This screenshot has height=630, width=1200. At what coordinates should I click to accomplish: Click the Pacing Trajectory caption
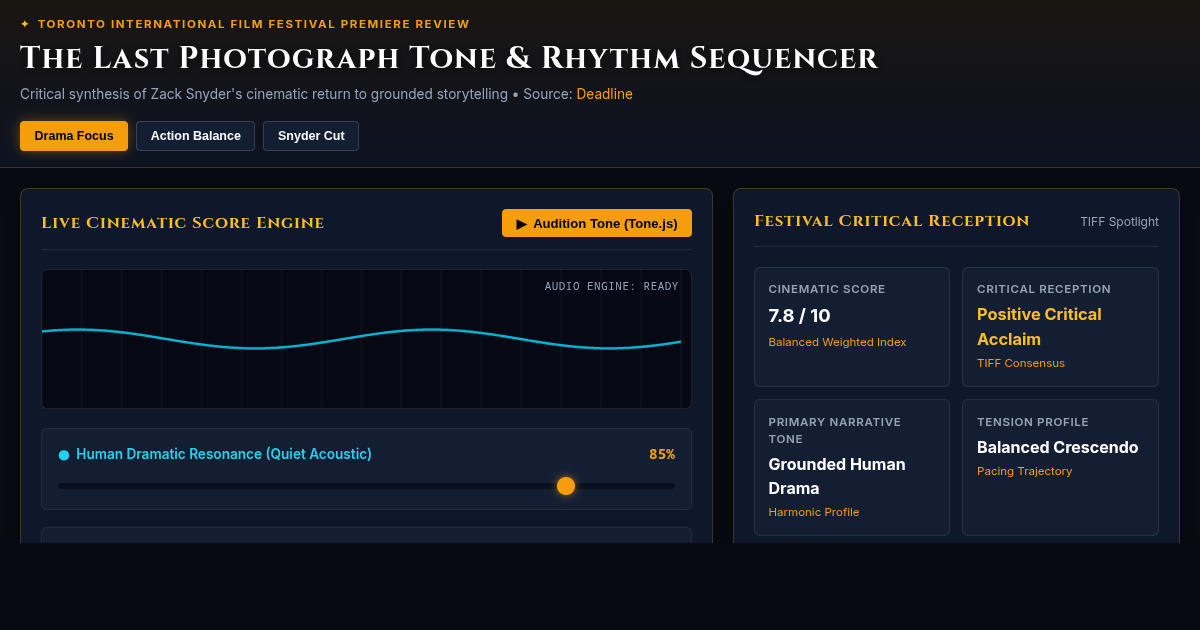1024,471
